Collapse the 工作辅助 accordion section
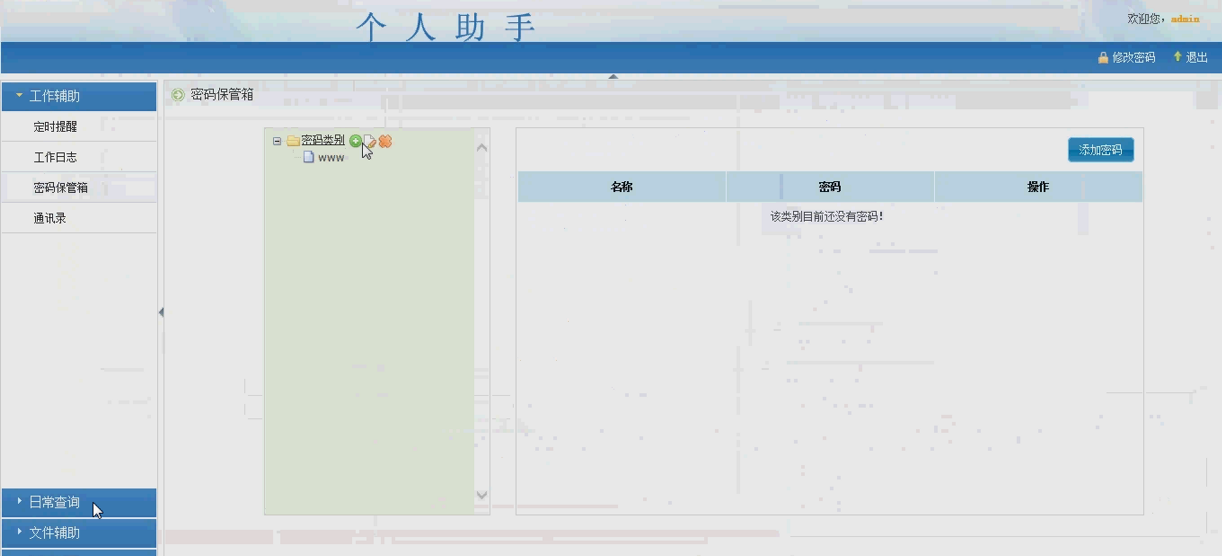The width and height of the screenshot is (1222, 556). (79, 96)
